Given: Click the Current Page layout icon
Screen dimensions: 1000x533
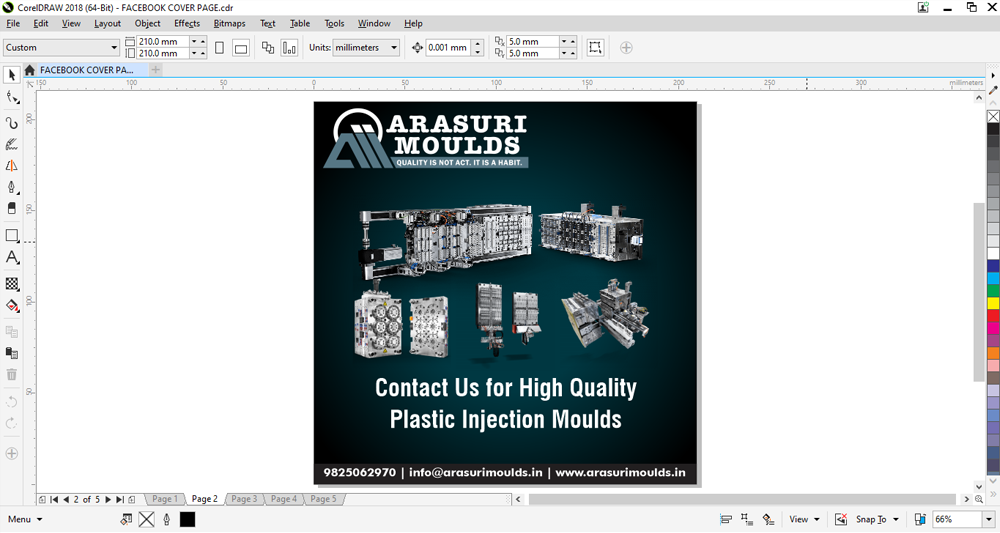Looking at the screenshot, I should pos(289,48).
